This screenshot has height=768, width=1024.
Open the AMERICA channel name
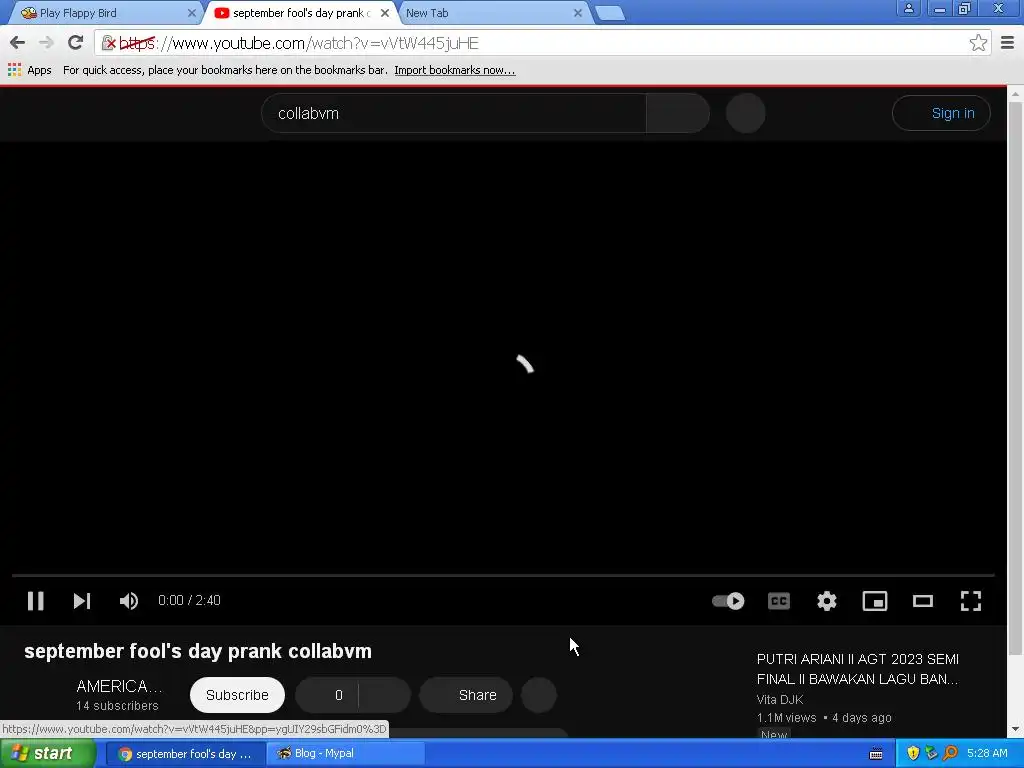119,686
